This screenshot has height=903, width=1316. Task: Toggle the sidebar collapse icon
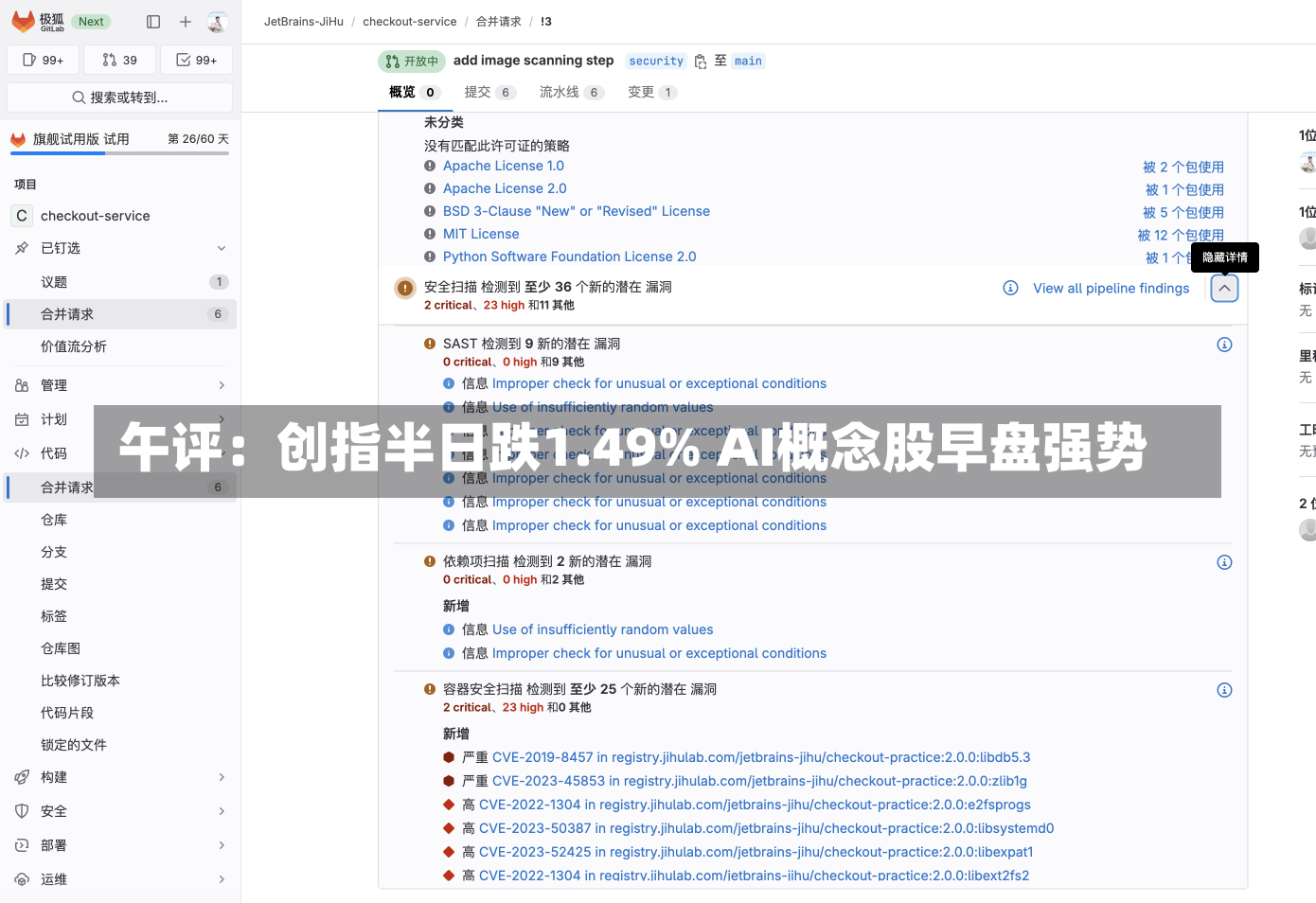pyautogui.click(x=153, y=22)
